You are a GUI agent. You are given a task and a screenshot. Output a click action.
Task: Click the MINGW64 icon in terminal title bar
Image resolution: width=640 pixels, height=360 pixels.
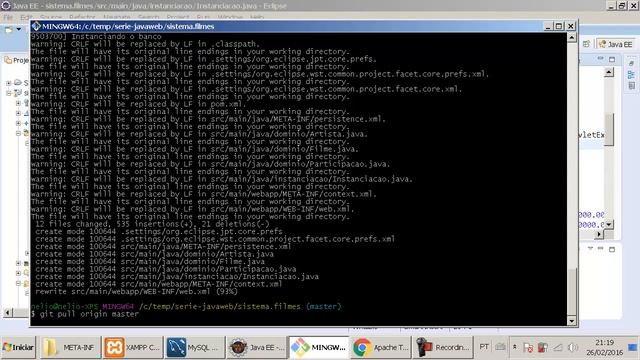pos(36,26)
